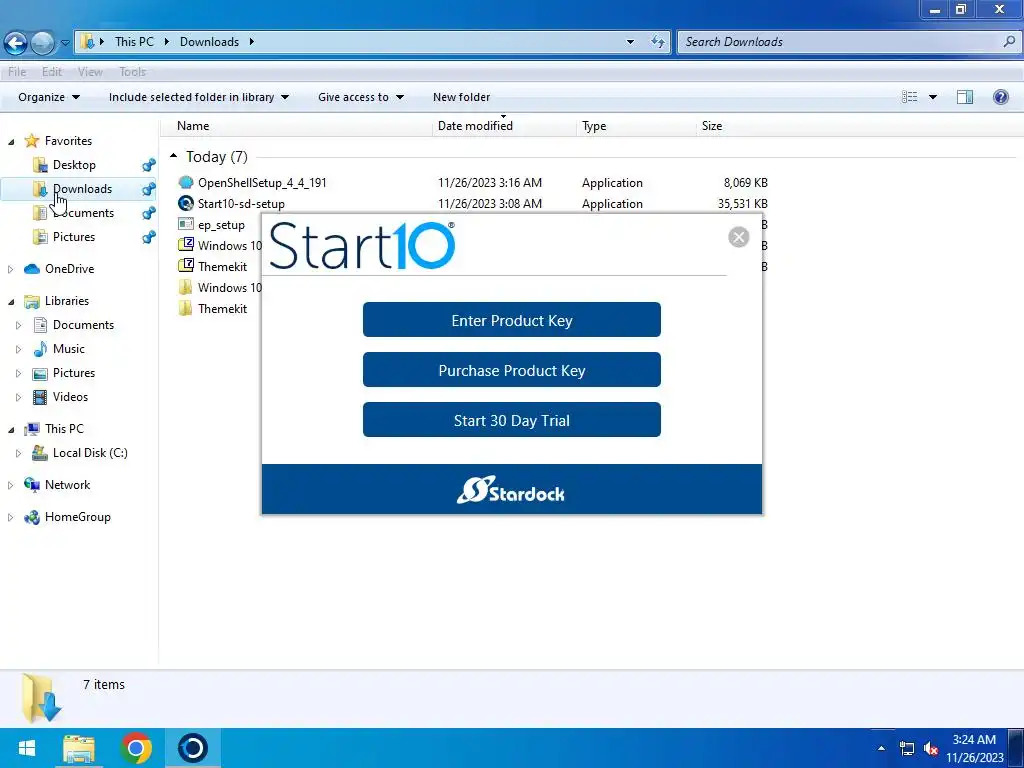
Task: Open Include selected folder in library
Action: pyautogui.click(x=199, y=97)
